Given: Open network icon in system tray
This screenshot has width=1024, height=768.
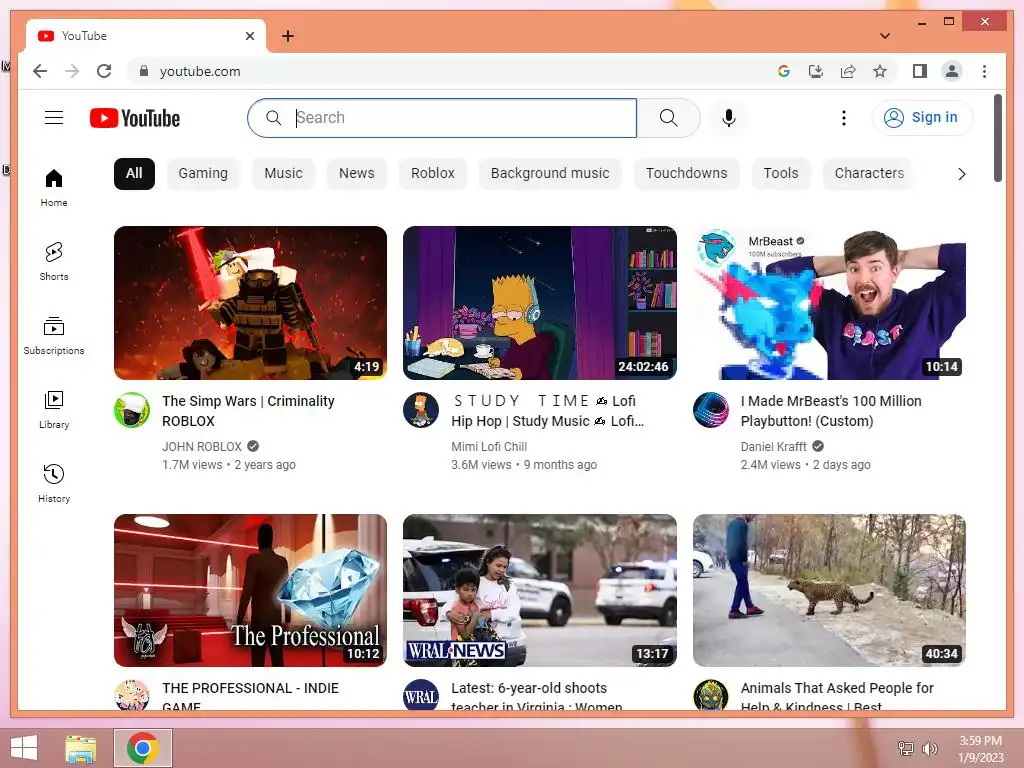Looking at the screenshot, I should click(x=906, y=748).
